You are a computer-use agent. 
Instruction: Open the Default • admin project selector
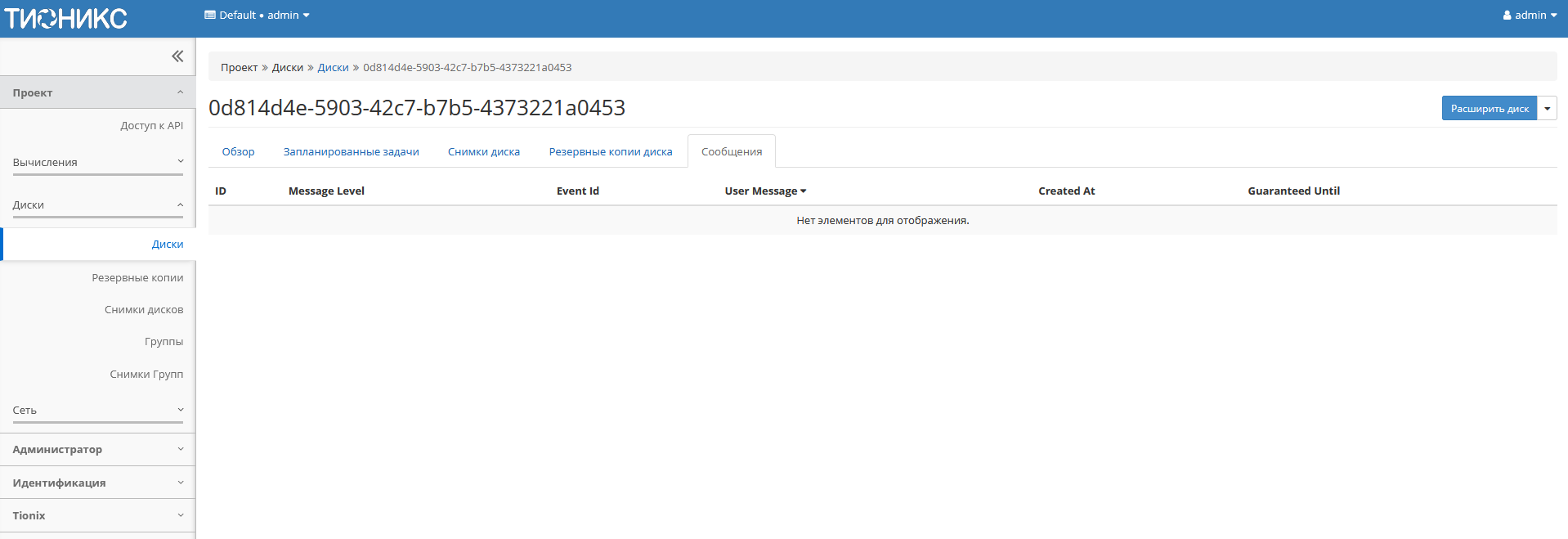257,16
